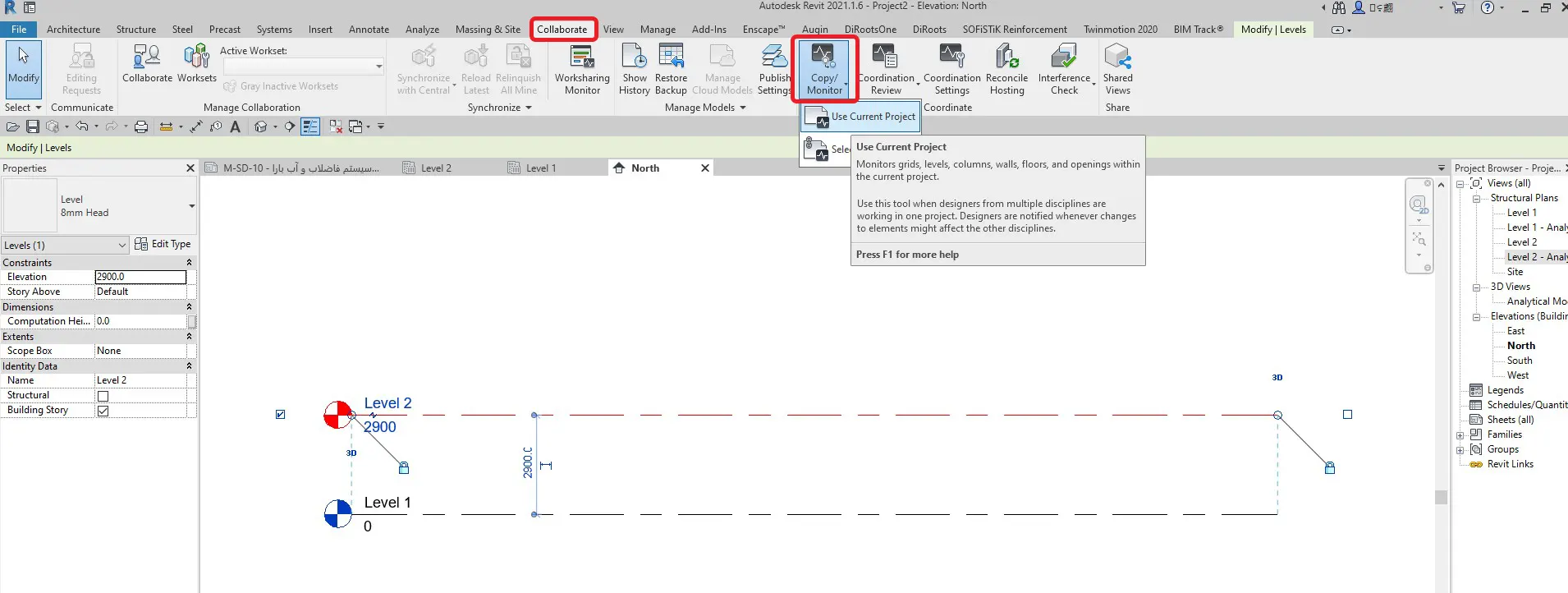The height and width of the screenshot is (593, 1568).
Task: Click Reconcile Hosting icon
Action: [1006, 70]
